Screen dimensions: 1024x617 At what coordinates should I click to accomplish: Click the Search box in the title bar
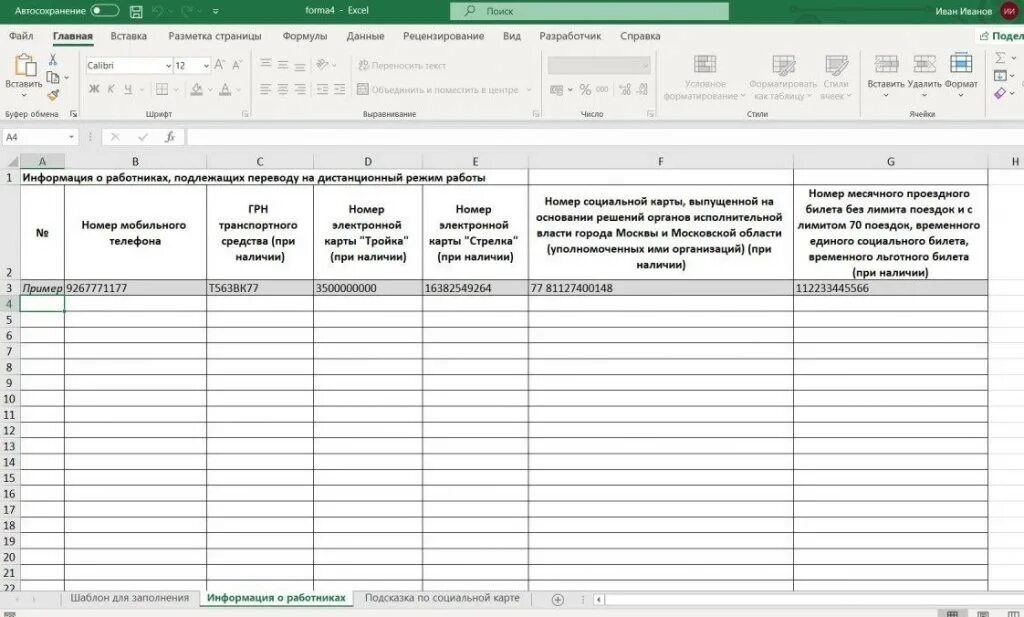589,11
